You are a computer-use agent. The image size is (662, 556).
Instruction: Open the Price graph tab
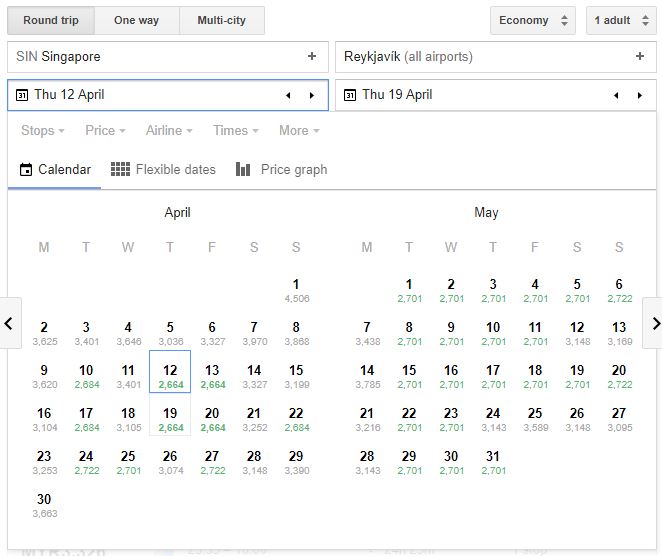282,170
